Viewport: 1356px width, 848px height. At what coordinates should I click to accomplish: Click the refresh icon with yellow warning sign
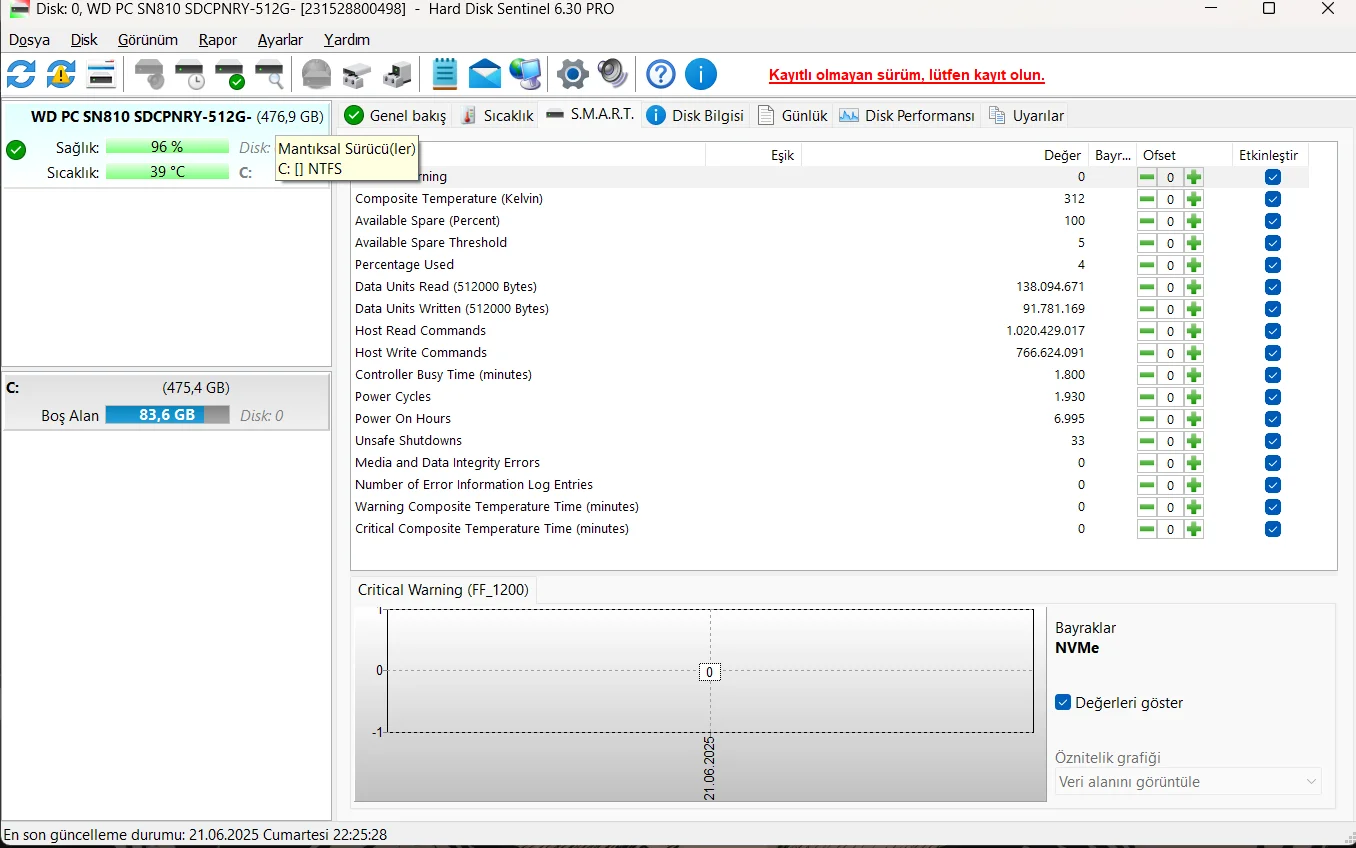(x=61, y=74)
